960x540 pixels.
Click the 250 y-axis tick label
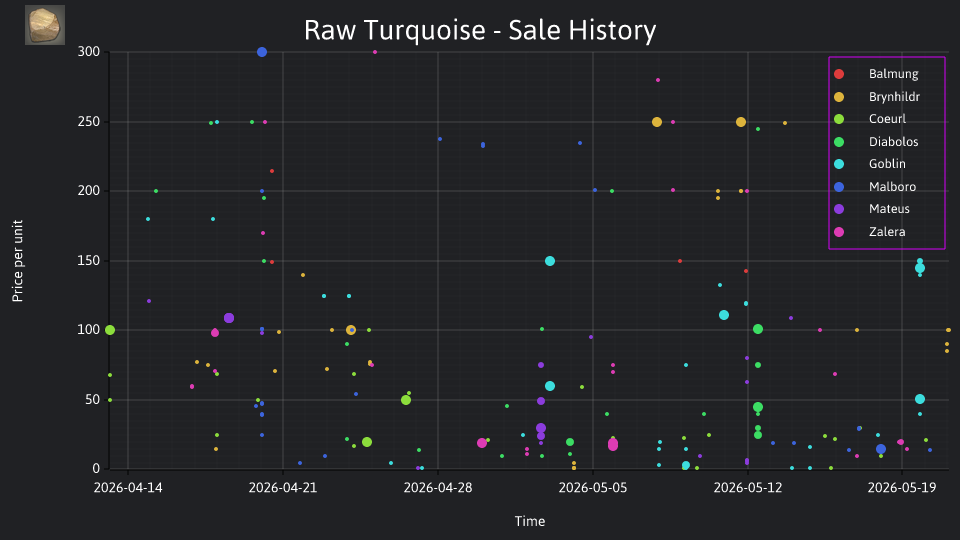pos(89,122)
